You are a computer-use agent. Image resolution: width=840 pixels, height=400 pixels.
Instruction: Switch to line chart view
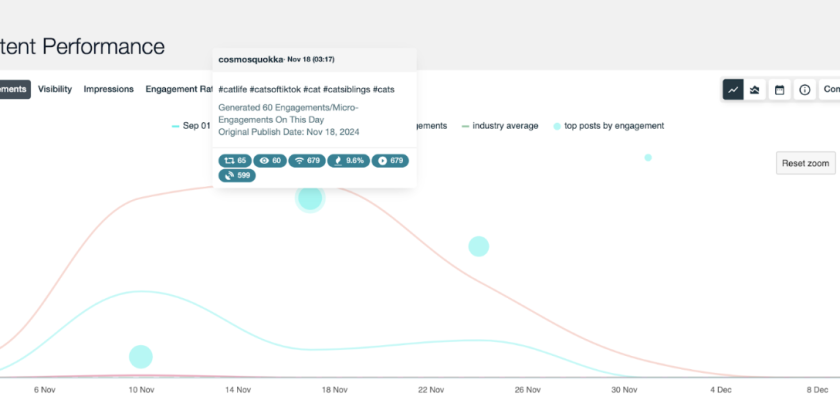pyautogui.click(x=733, y=90)
